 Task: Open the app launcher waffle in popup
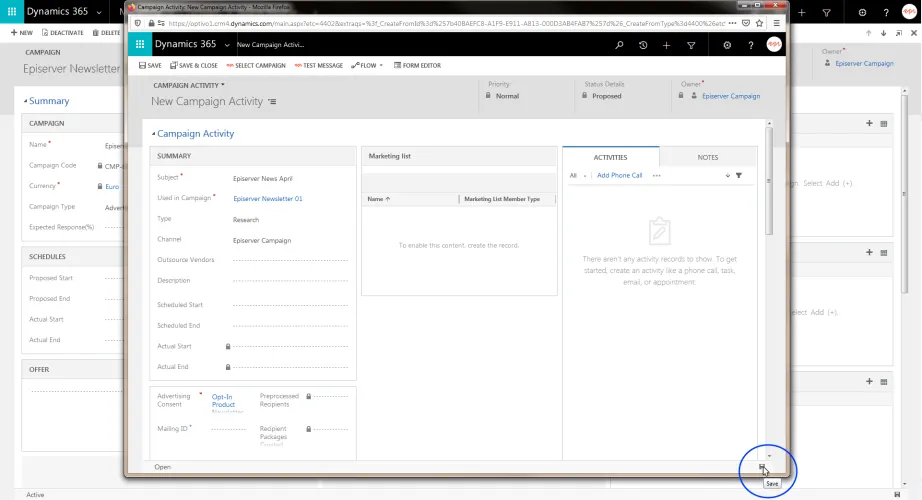point(140,44)
